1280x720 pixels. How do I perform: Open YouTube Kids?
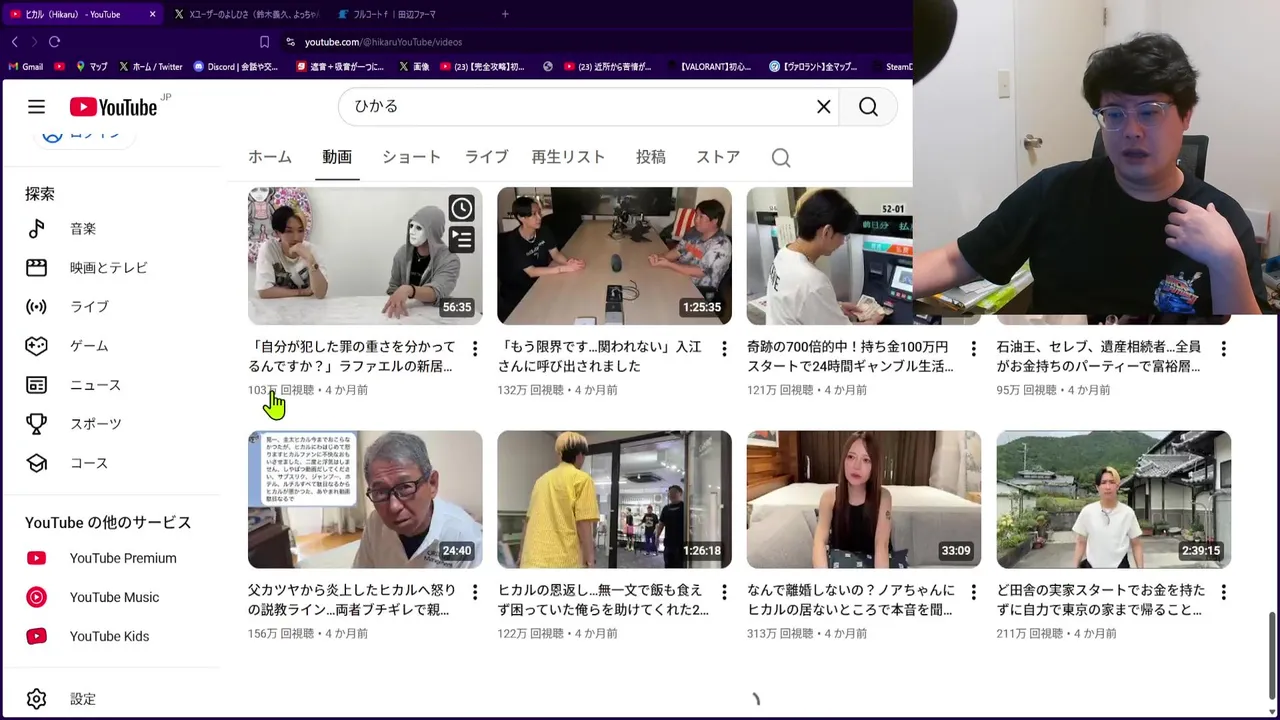110,636
